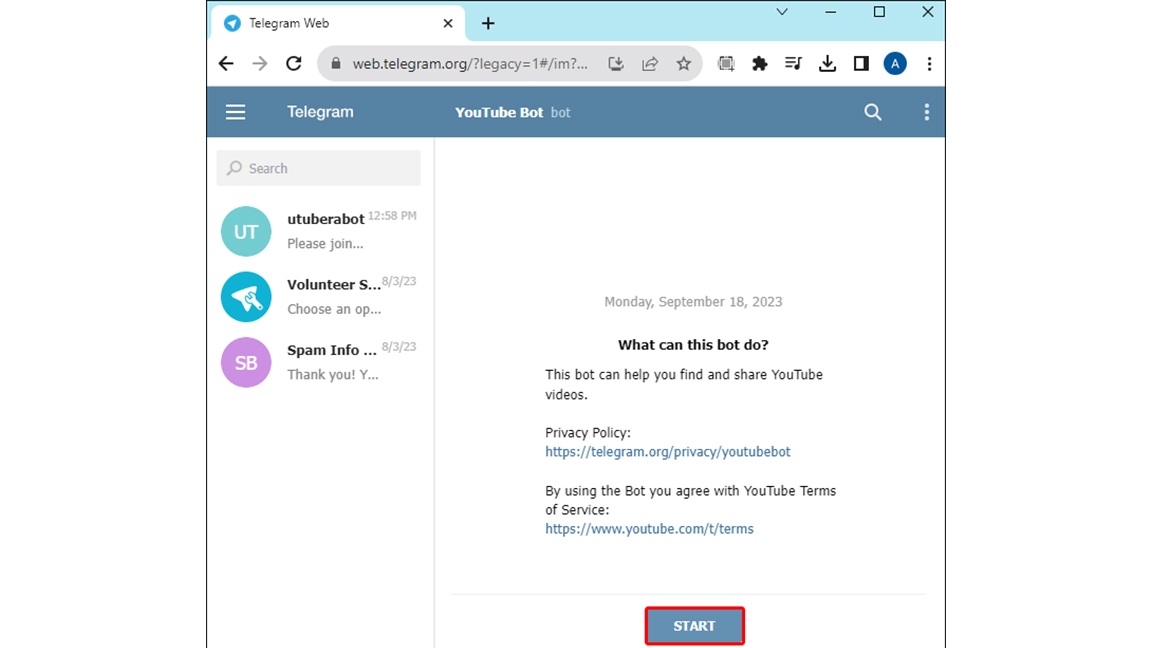Click the YouTube Bot chat title
This screenshot has height=648, width=1152.
pyautogui.click(x=499, y=112)
